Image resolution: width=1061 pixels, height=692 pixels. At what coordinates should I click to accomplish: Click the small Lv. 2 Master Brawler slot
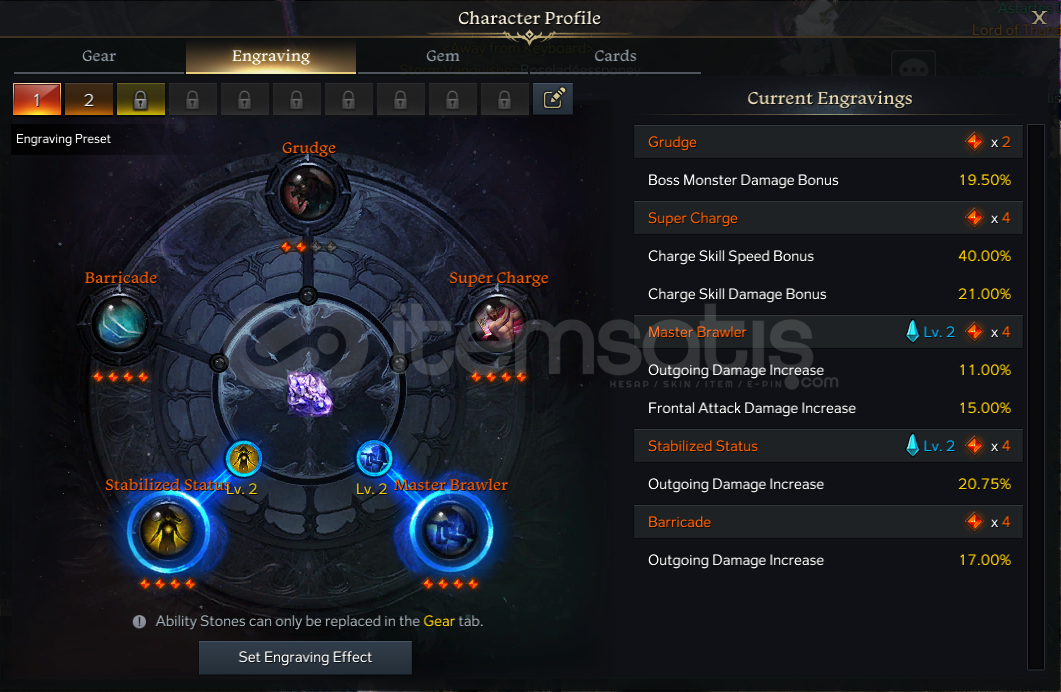point(374,459)
